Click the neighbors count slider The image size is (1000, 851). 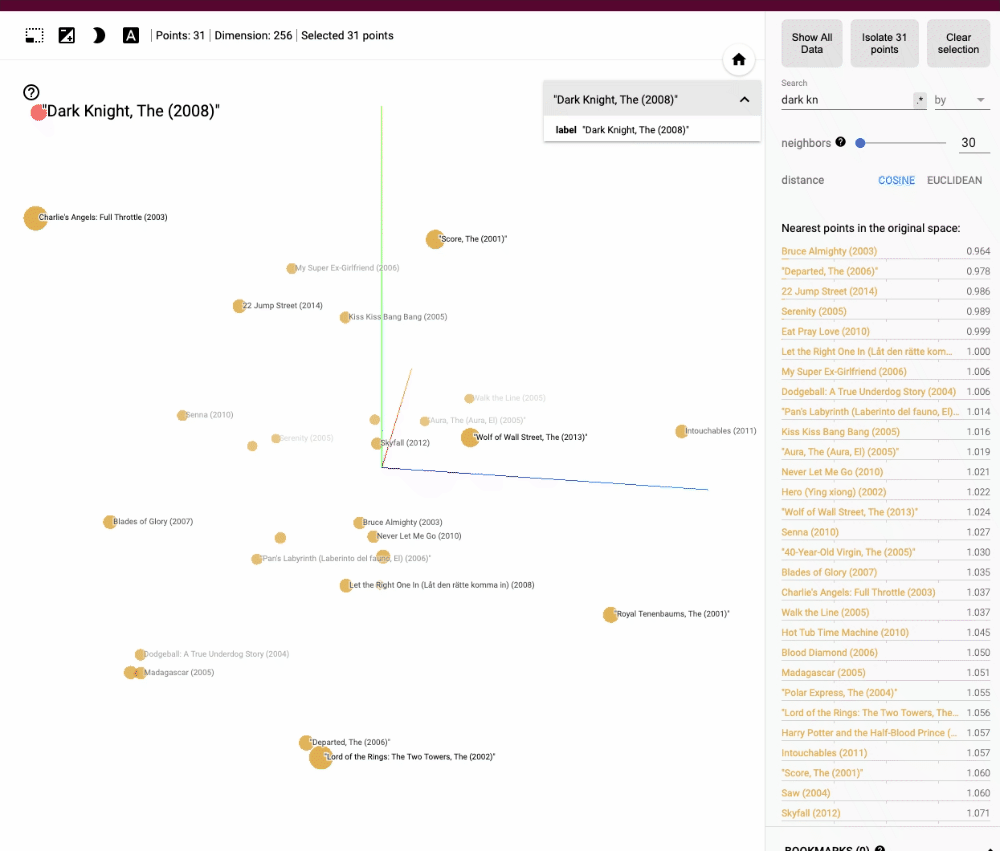coord(900,143)
